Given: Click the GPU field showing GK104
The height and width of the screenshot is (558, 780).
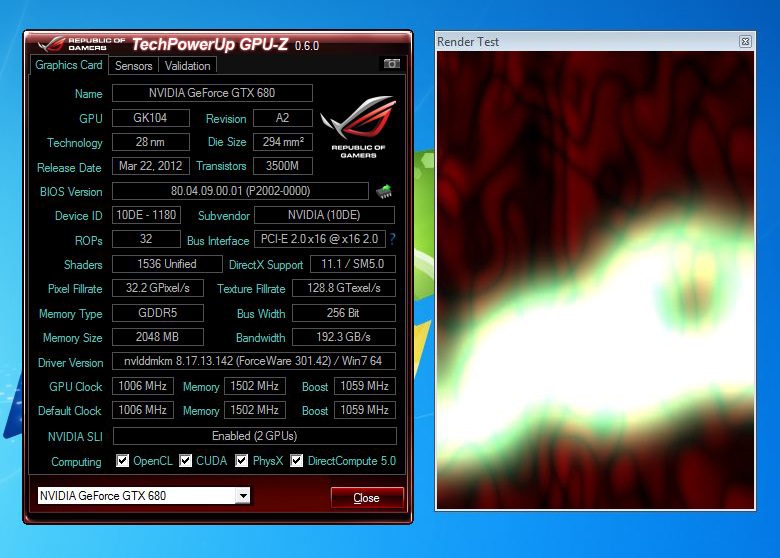Looking at the screenshot, I should pyautogui.click(x=151, y=118).
